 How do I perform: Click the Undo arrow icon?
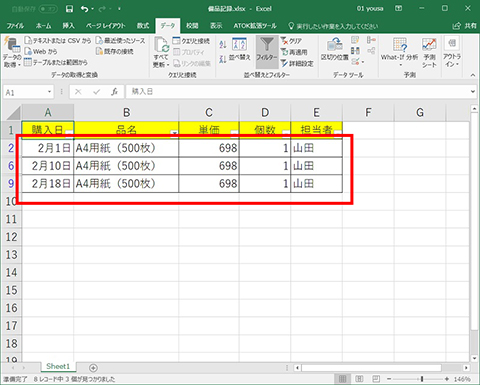[x=85, y=9]
